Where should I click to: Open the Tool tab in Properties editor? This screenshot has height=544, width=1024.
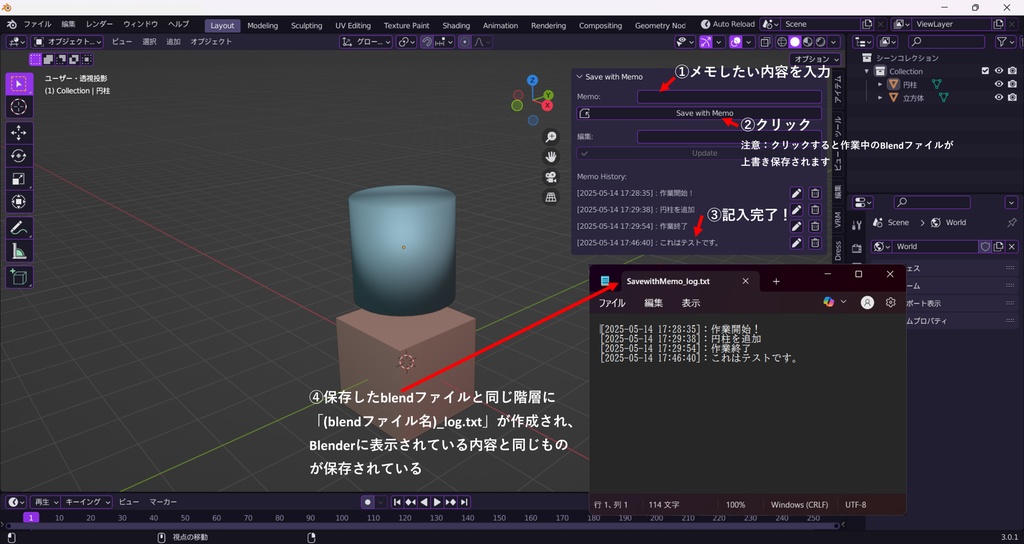(857, 225)
